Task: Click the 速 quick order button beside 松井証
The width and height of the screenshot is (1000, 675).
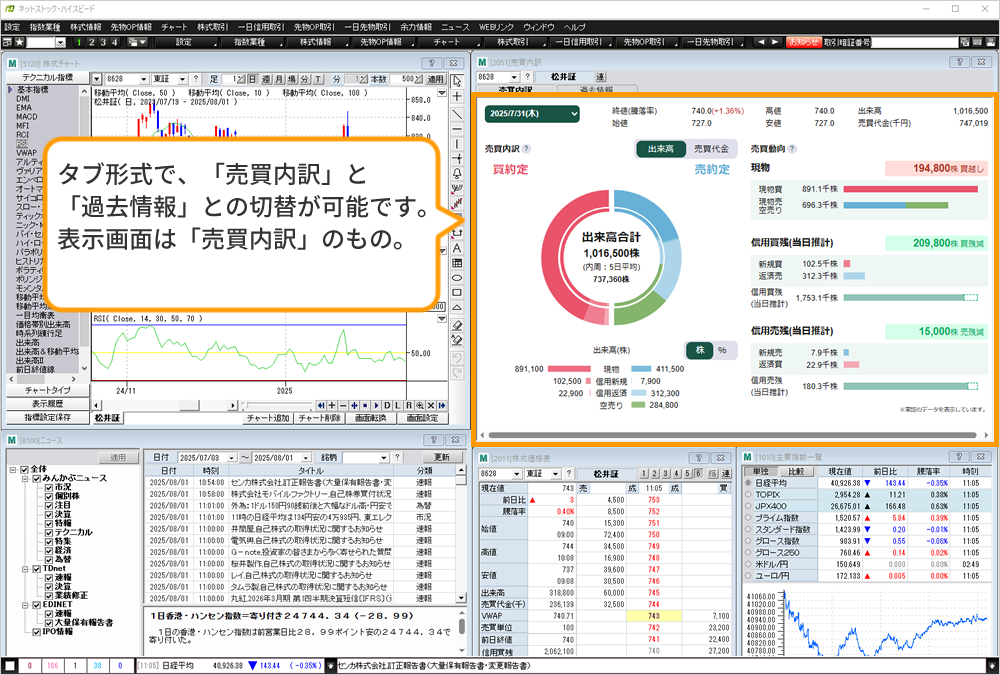Action: [x=600, y=77]
